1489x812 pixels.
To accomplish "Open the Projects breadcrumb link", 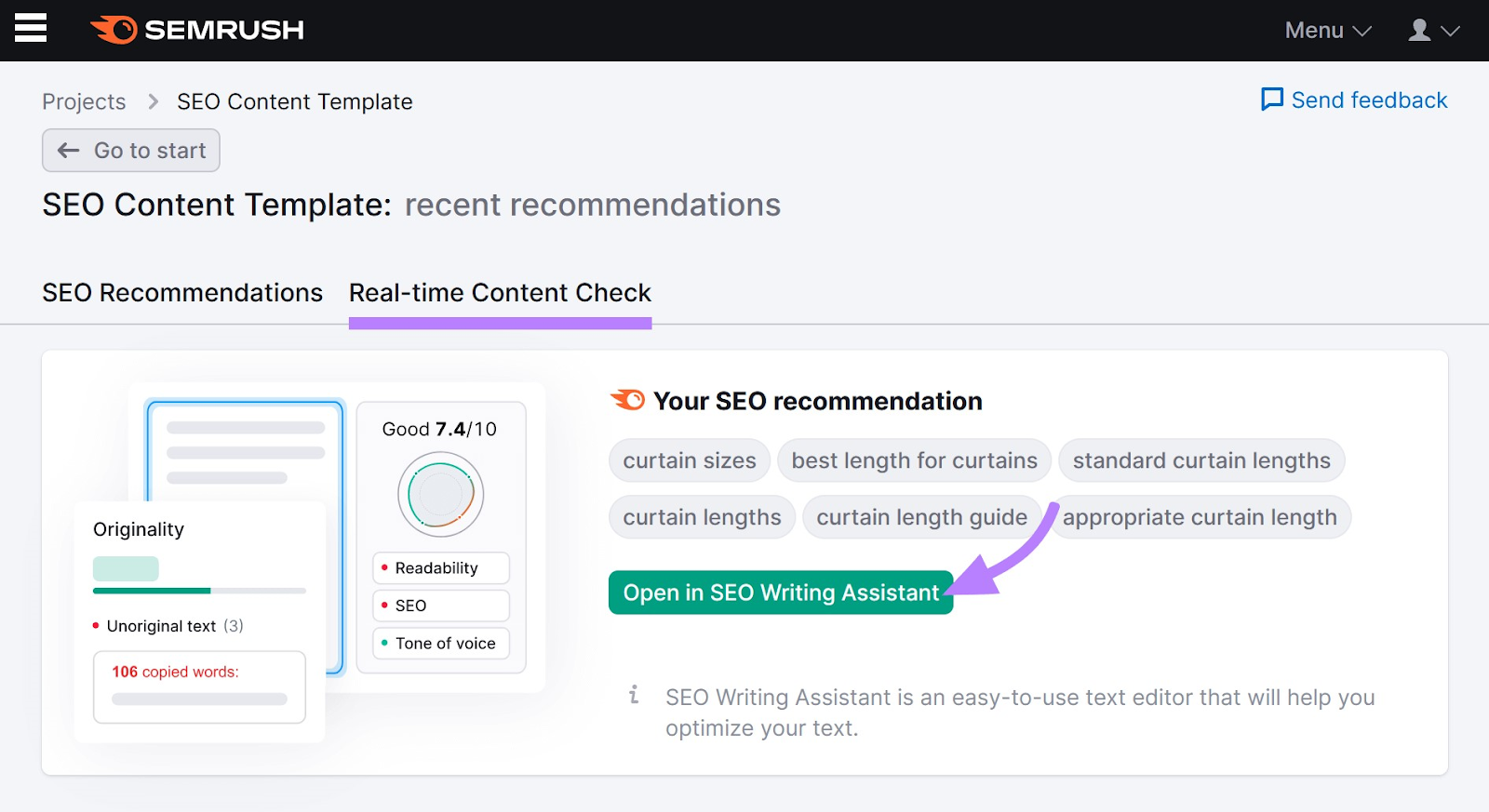I will point(84,101).
